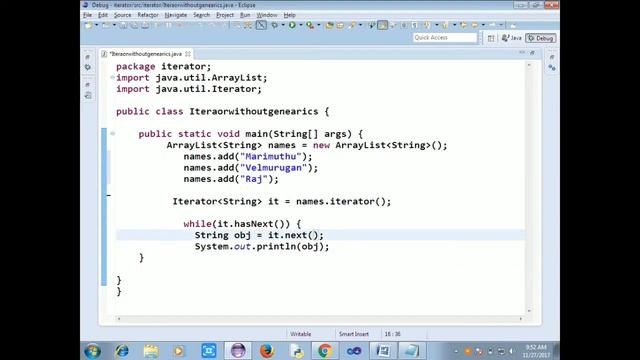This screenshot has height=360, width=640.
Task: Open Firefox from the taskbar
Action: [x=267, y=351]
